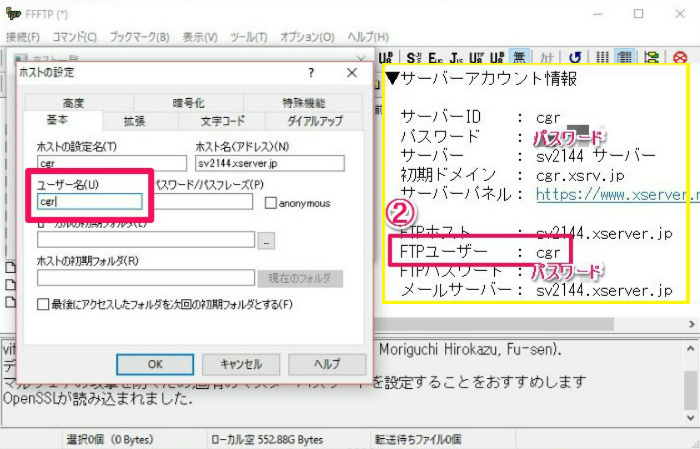Image resolution: width=700 pixels, height=449 pixels.
Task: Click the log pane scroll down arrow
Action: click(x=690, y=418)
